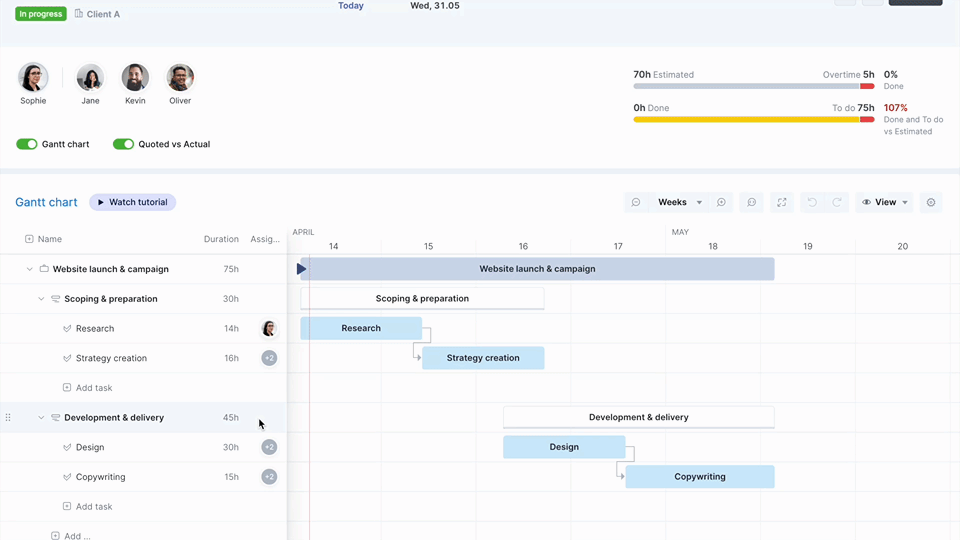Click assignee avatar on Research row
960x540 pixels.
point(269,328)
